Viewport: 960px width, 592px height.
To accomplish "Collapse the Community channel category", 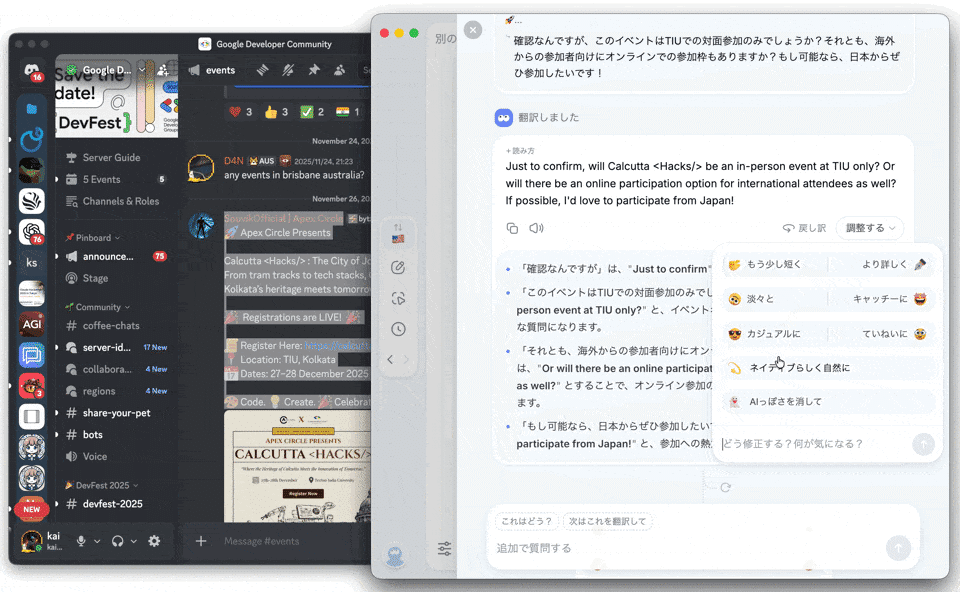I will click(x=97, y=307).
